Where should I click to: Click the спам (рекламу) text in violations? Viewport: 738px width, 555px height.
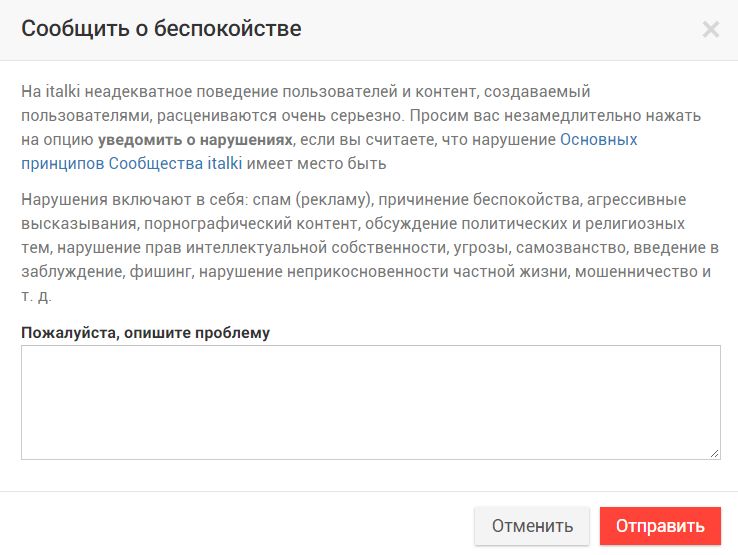pyautogui.click(x=312, y=200)
